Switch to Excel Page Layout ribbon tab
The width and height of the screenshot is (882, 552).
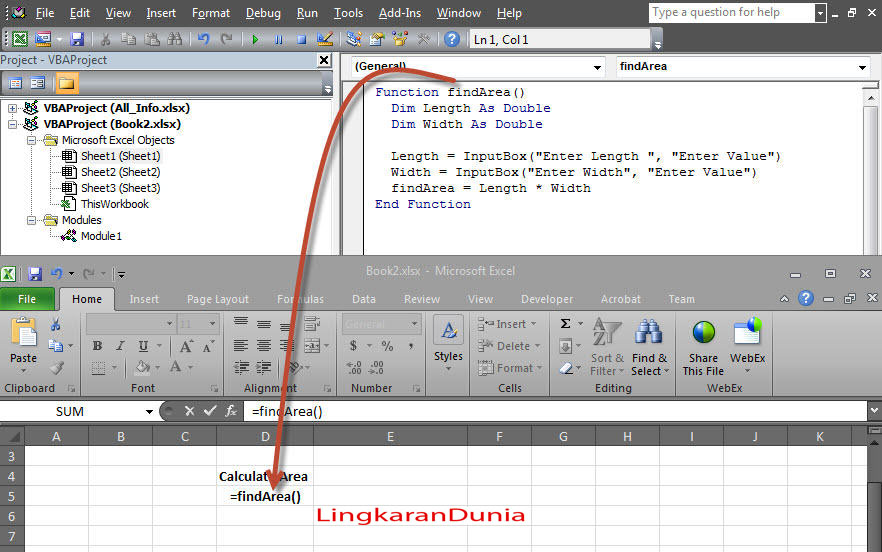(218, 299)
